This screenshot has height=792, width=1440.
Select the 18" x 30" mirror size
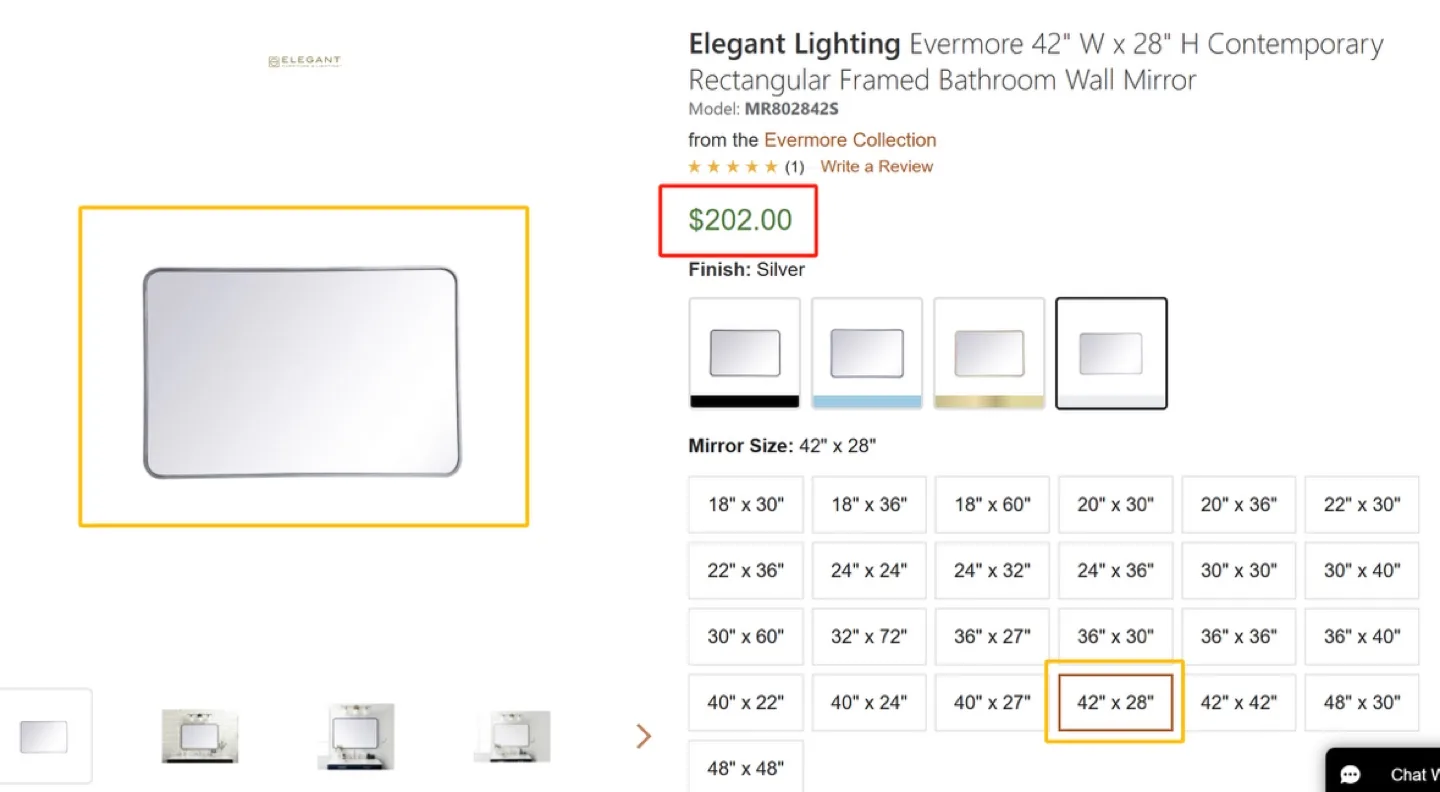tap(745, 504)
